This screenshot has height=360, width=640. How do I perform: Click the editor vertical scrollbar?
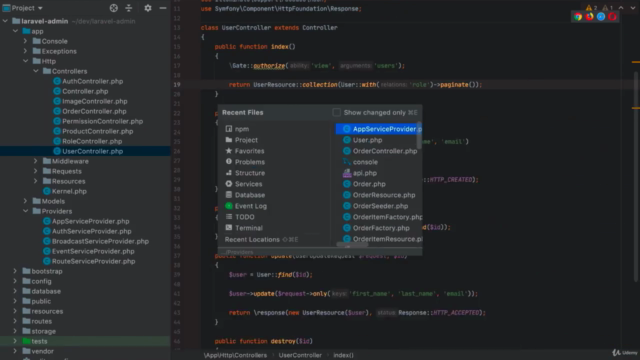(636, 176)
